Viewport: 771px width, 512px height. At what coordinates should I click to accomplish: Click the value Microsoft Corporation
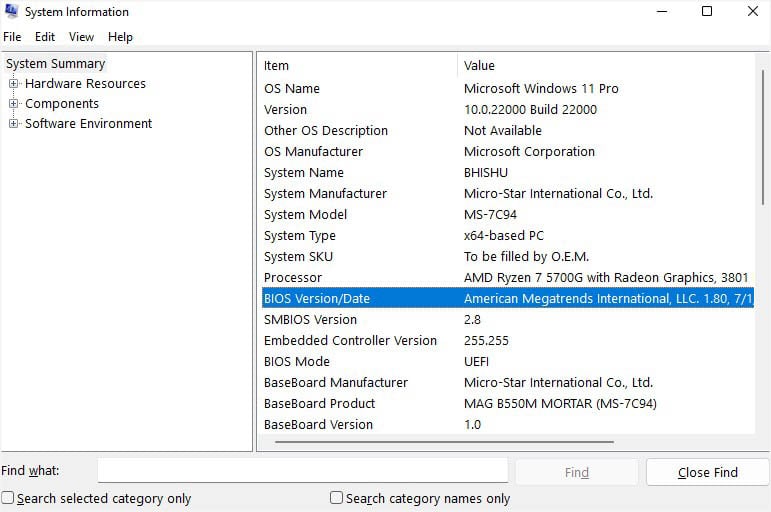tap(529, 151)
